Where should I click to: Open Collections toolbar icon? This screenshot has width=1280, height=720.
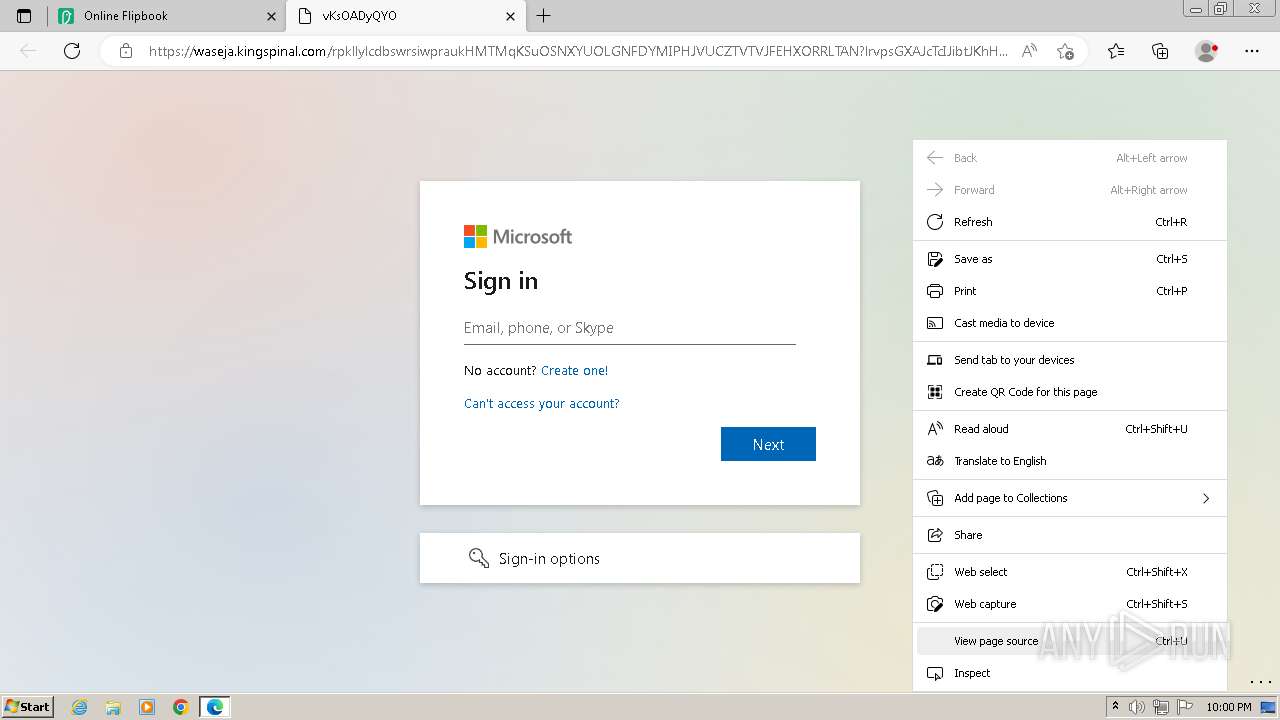(x=1160, y=51)
